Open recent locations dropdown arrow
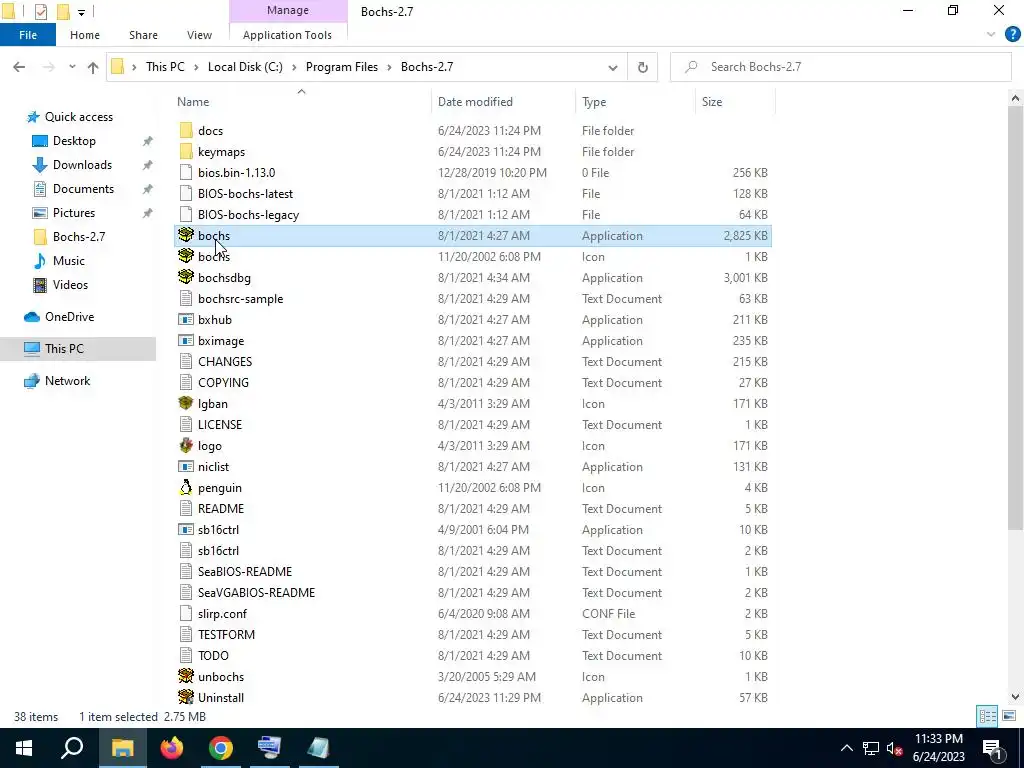The width and height of the screenshot is (1024, 768). click(72, 67)
